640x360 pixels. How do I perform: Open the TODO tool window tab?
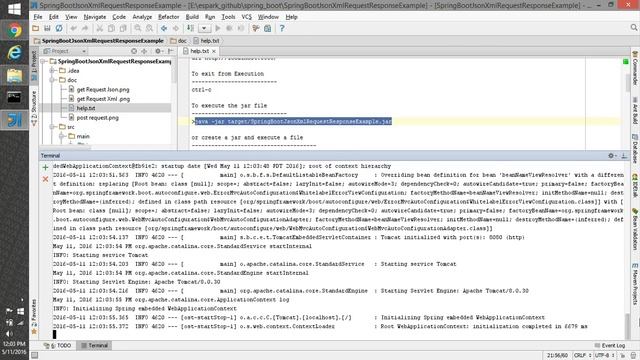pyautogui.click(x=57, y=345)
